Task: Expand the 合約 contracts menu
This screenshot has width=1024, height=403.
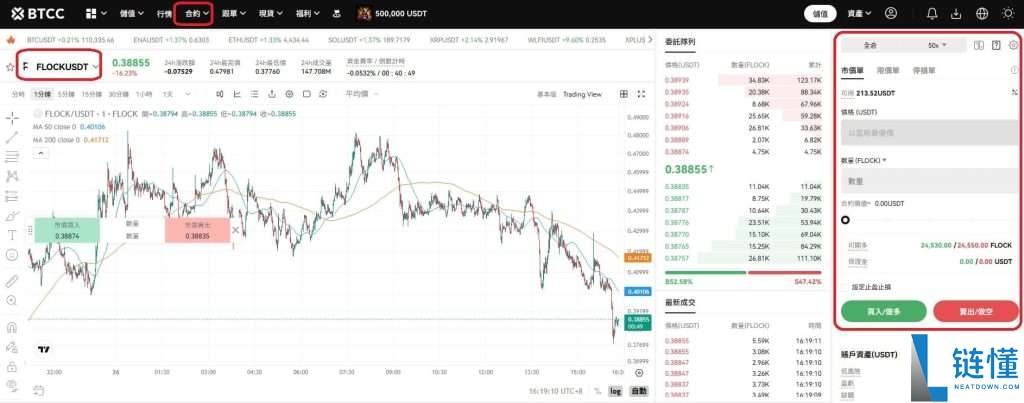Action: click(x=197, y=13)
